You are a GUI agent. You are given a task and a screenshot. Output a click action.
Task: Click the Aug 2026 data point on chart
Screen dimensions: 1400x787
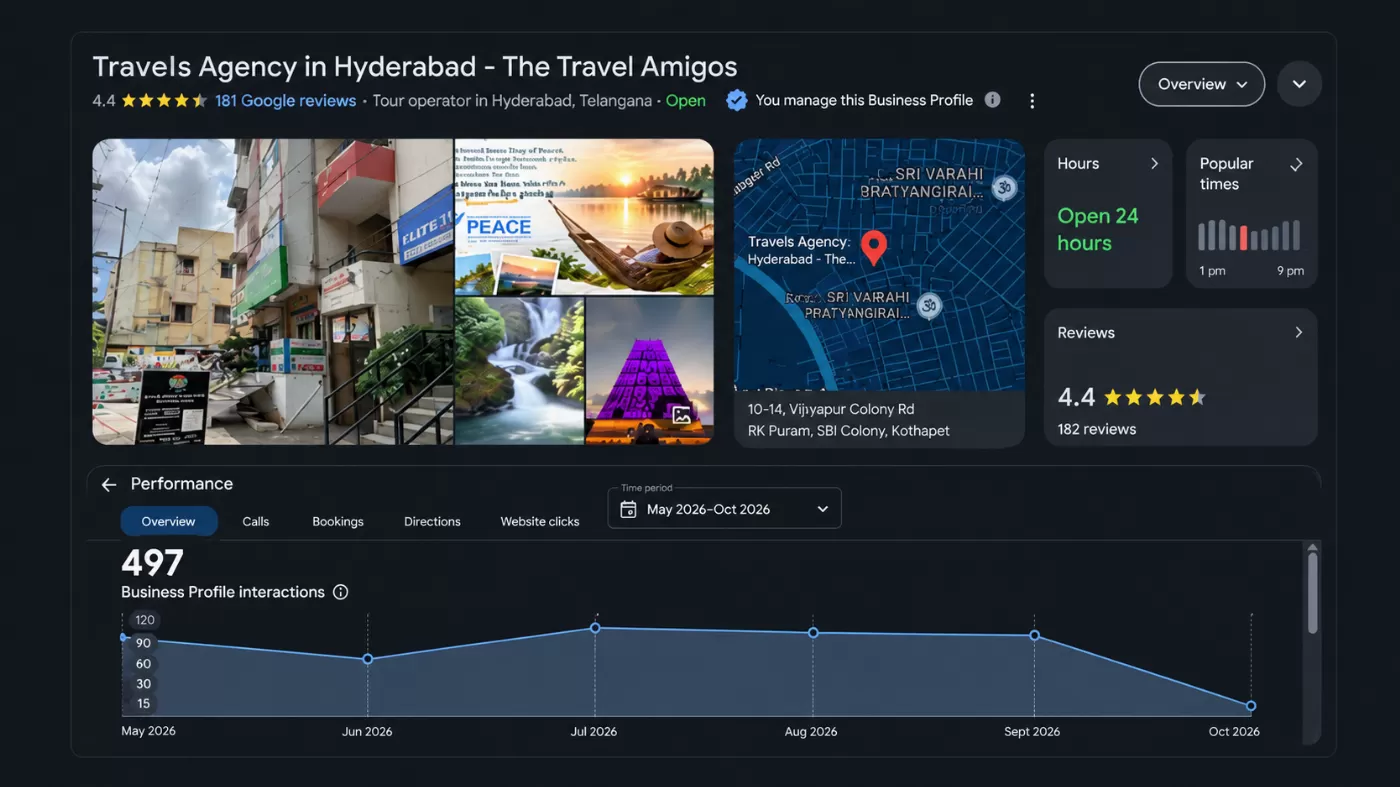click(x=813, y=633)
